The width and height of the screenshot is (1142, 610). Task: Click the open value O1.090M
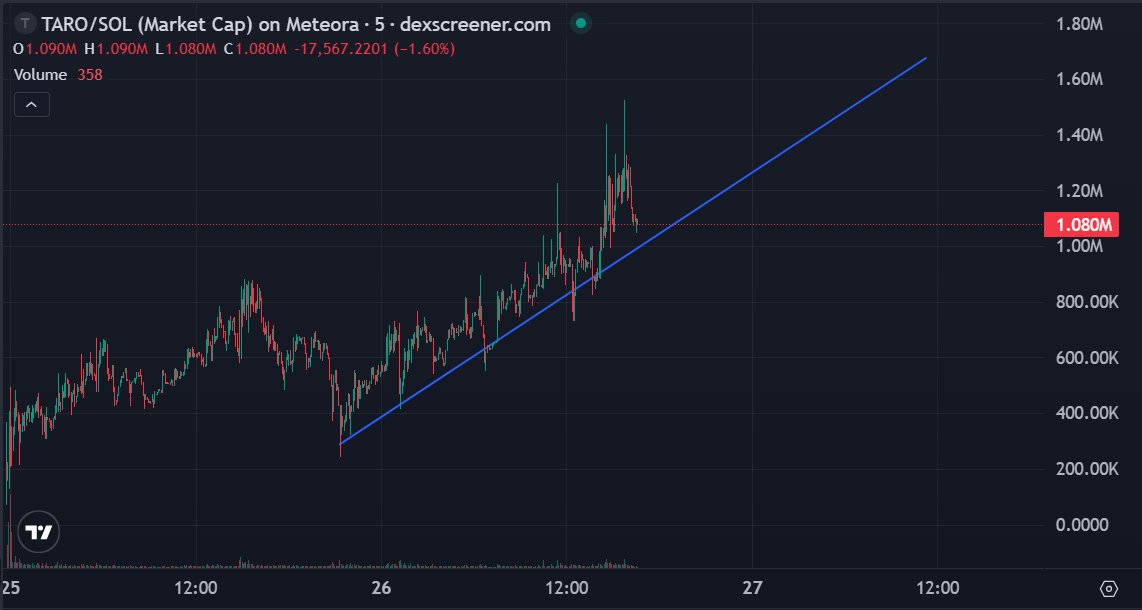(x=45, y=49)
